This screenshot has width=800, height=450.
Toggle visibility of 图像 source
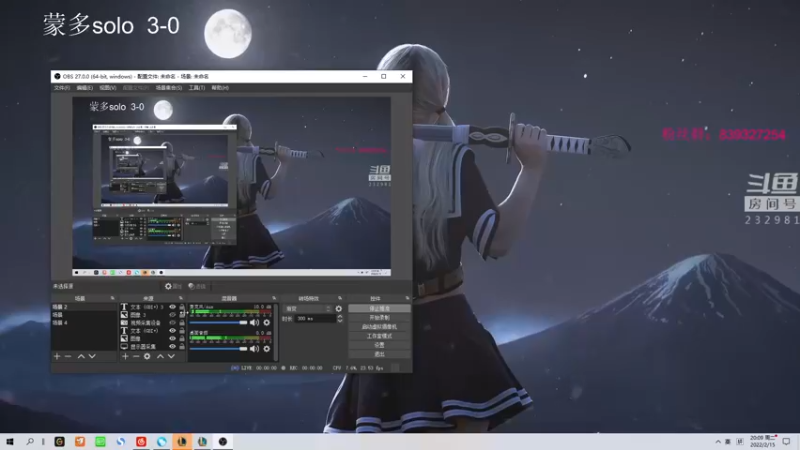point(172,338)
